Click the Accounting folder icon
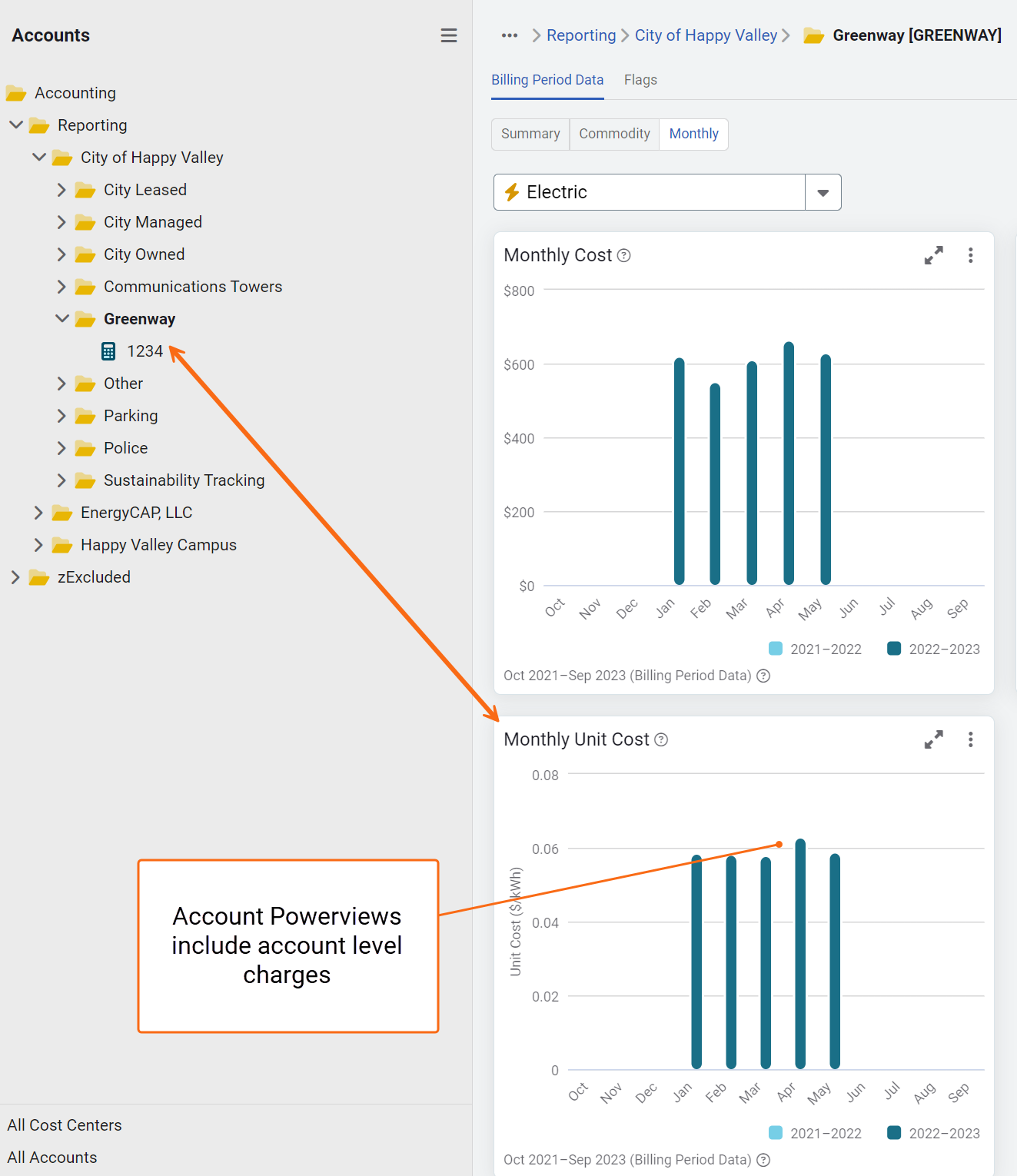 coord(16,93)
